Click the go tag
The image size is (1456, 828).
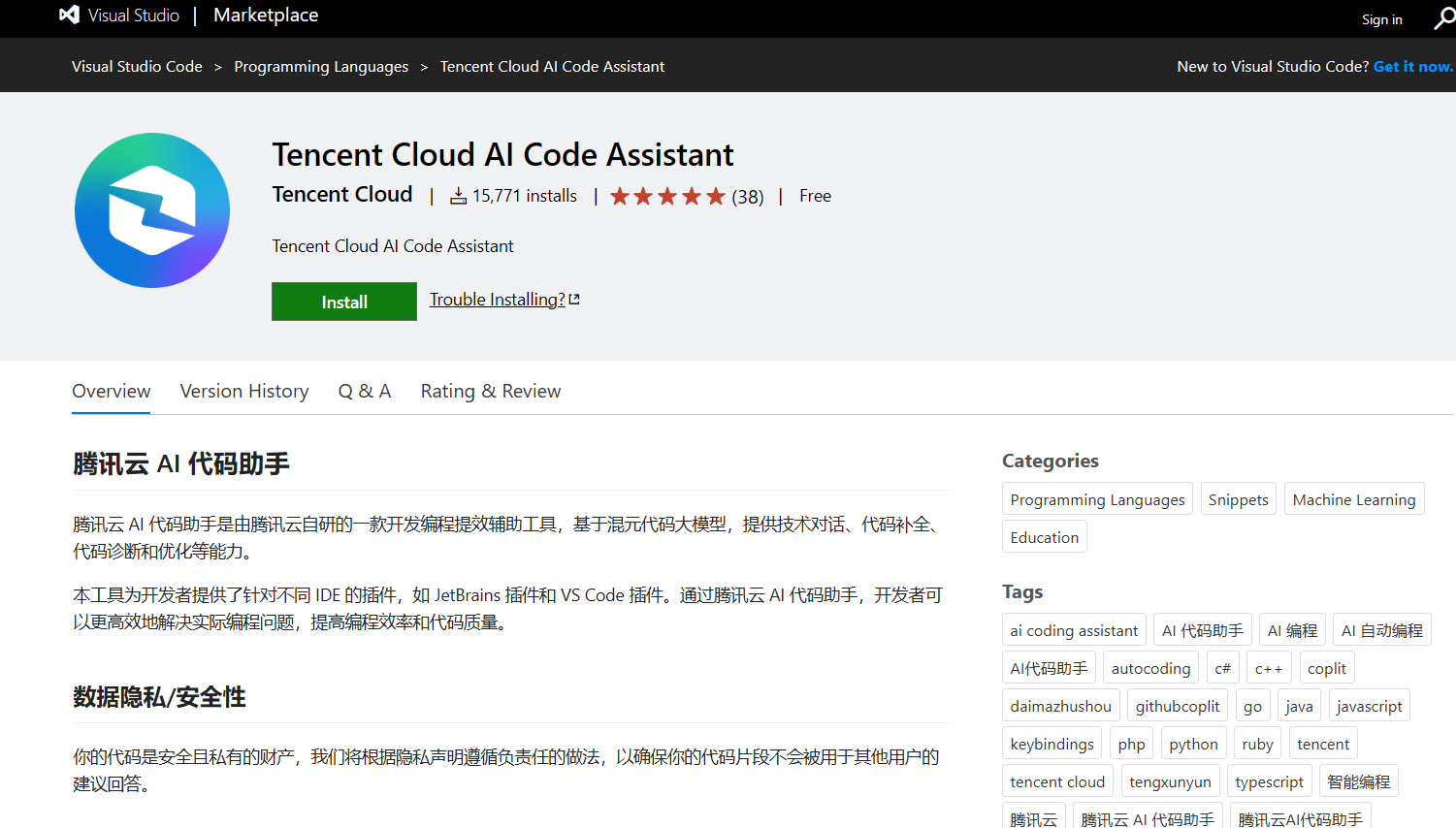point(1252,706)
